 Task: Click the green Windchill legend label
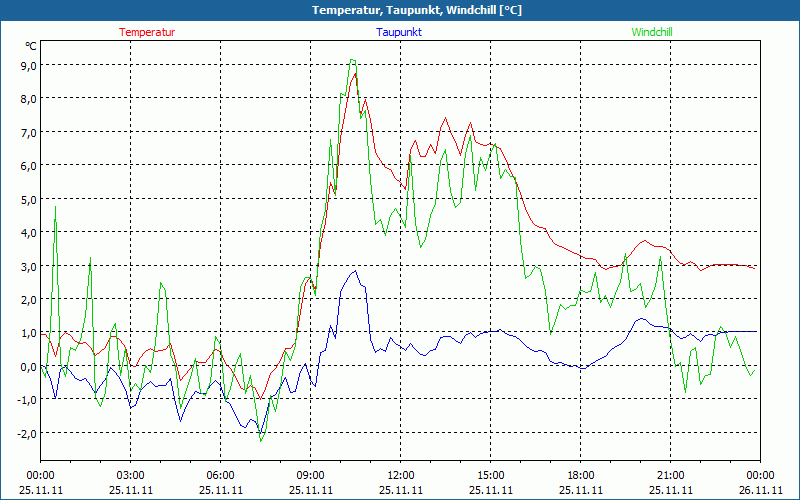coord(652,32)
